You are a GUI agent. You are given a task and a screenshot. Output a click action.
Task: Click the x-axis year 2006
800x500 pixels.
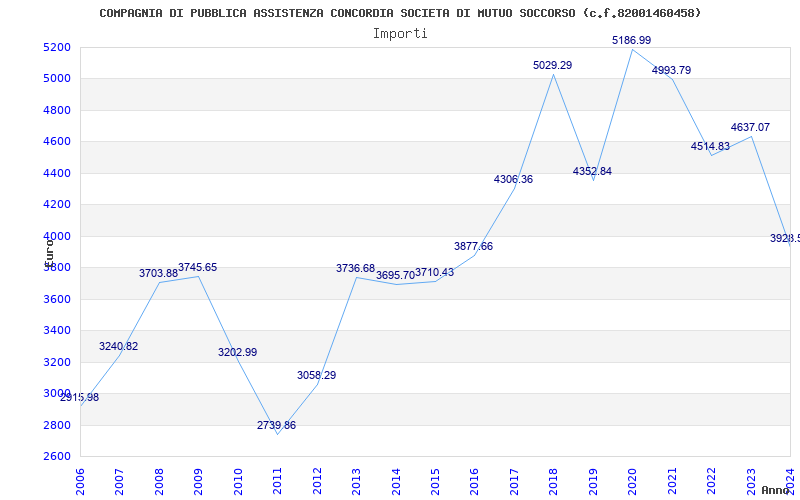pos(80,482)
